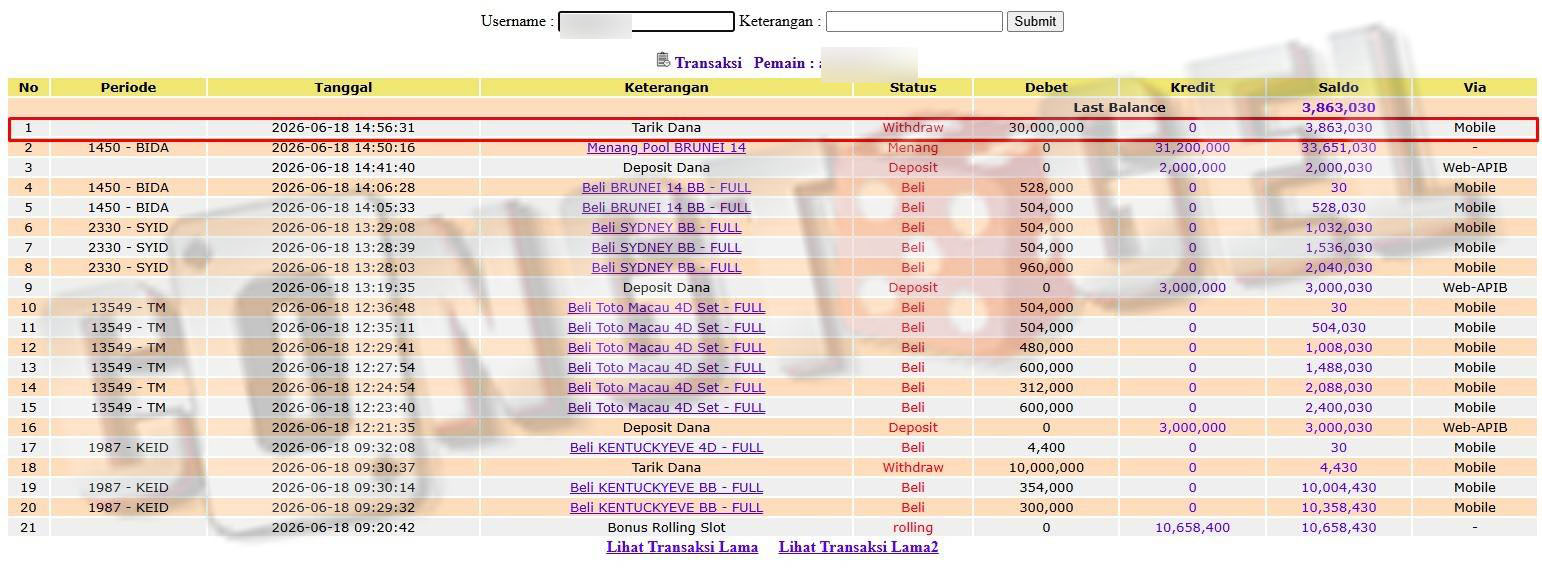Click the Keterangan column header
Screen dimensions: 1542x568
(666, 87)
